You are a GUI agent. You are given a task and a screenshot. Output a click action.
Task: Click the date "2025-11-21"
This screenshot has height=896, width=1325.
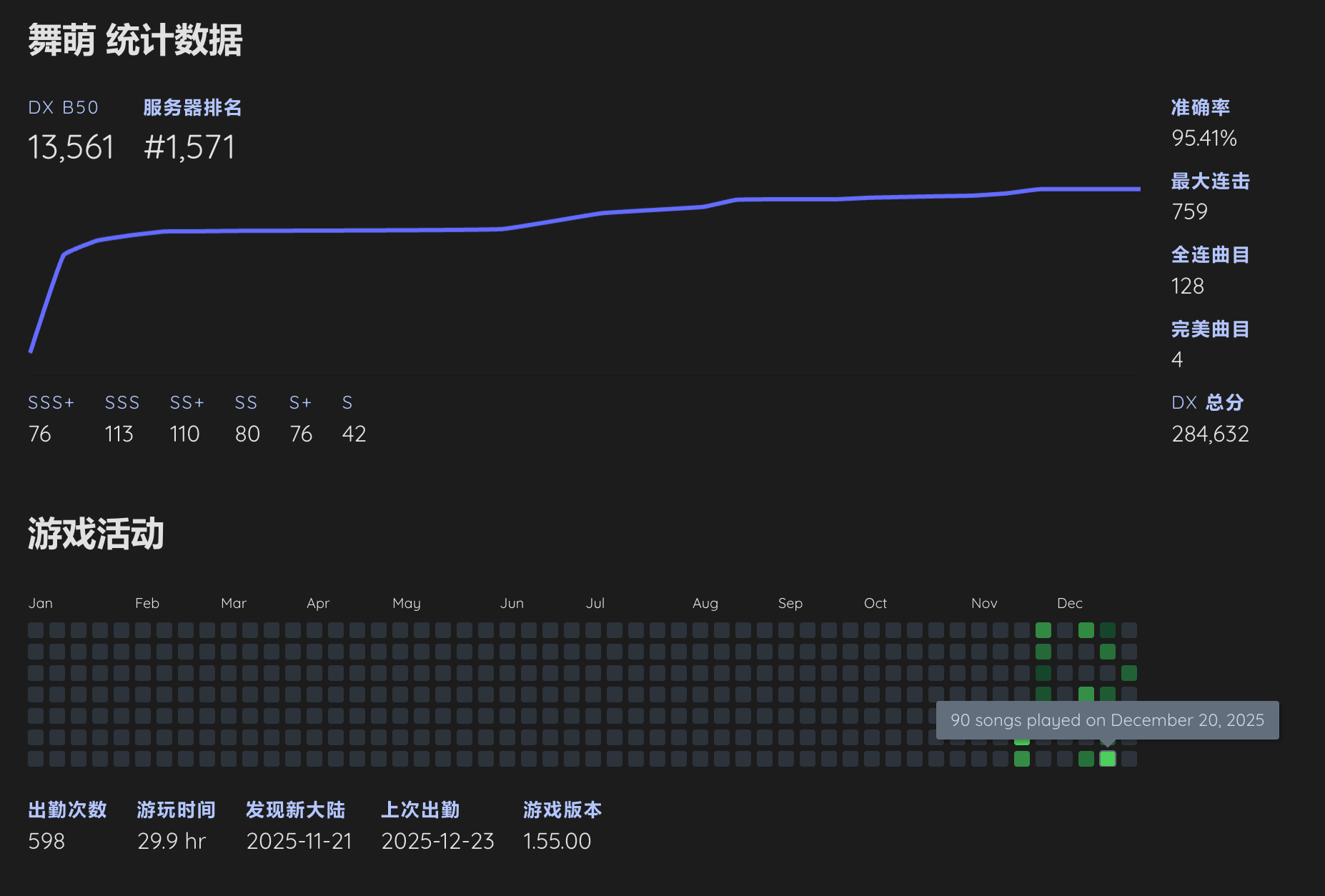(299, 841)
